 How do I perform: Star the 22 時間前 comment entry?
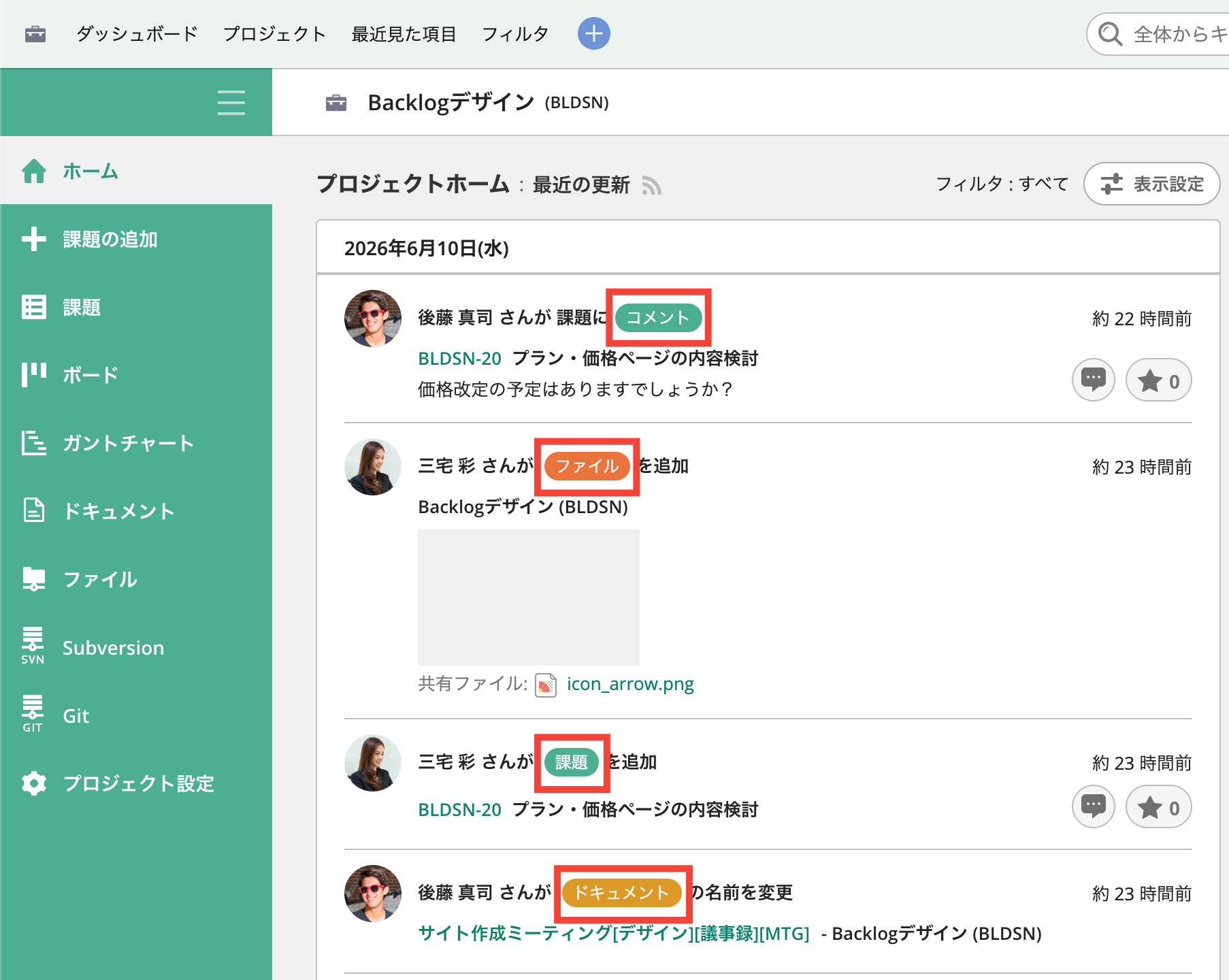point(1159,380)
